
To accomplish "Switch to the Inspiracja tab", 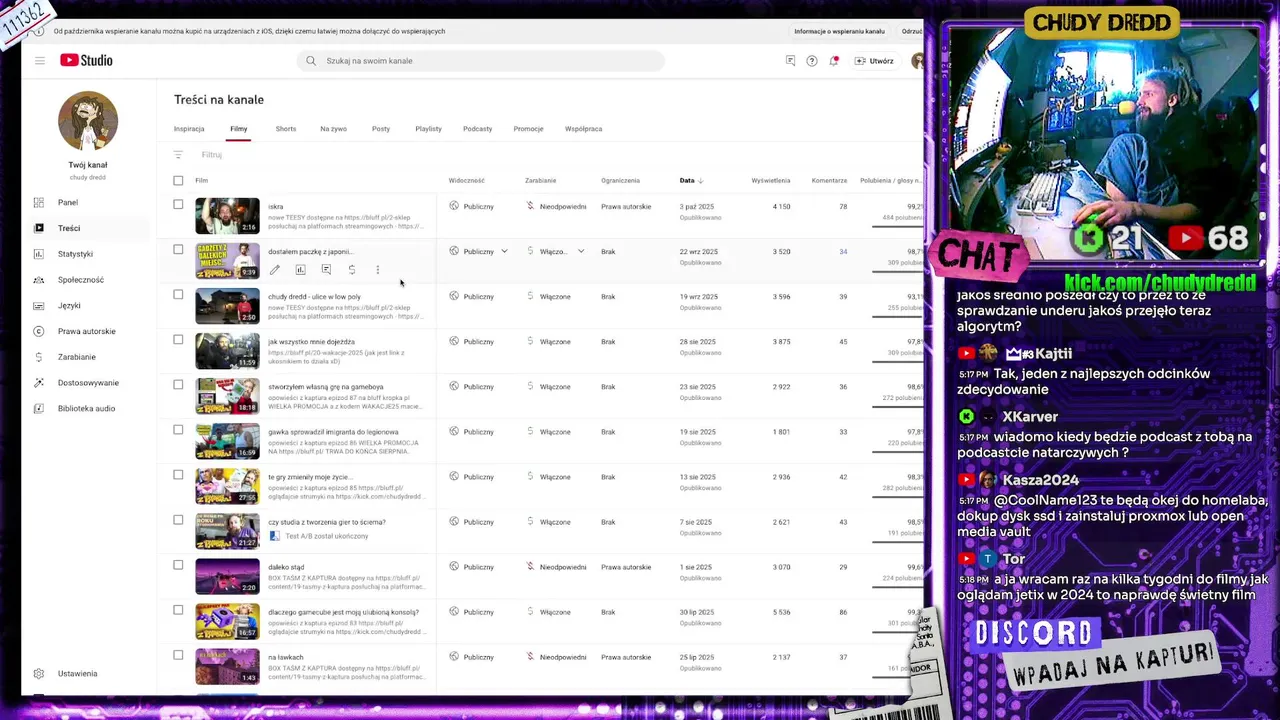I will 189,129.
